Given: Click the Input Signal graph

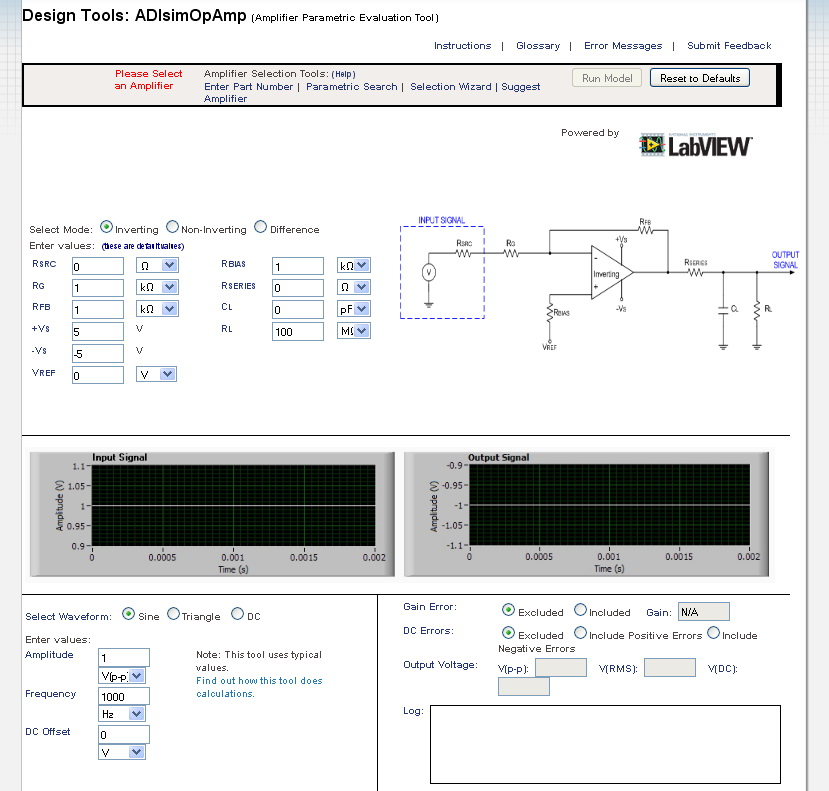Looking at the screenshot, I should (x=213, y=514).
